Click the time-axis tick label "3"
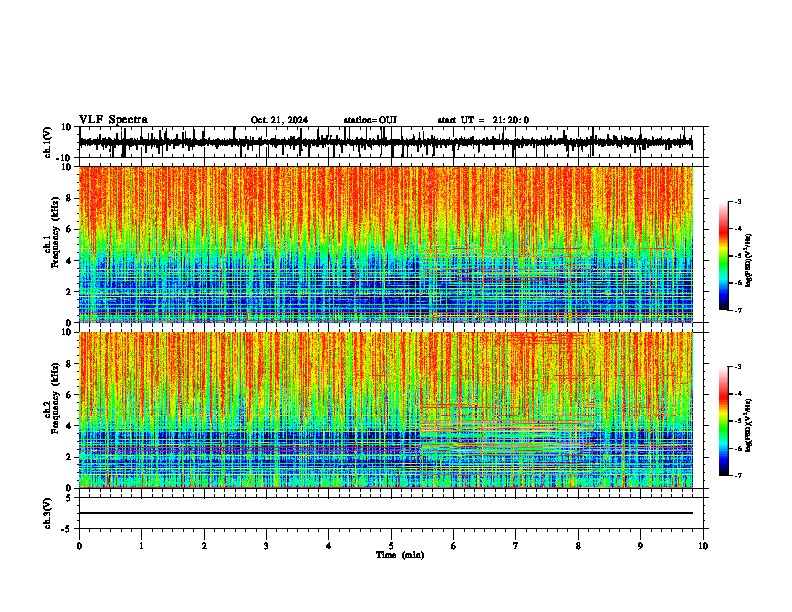Image resolution: width=792 pixels, height=612 pixels. click(266, 546)
